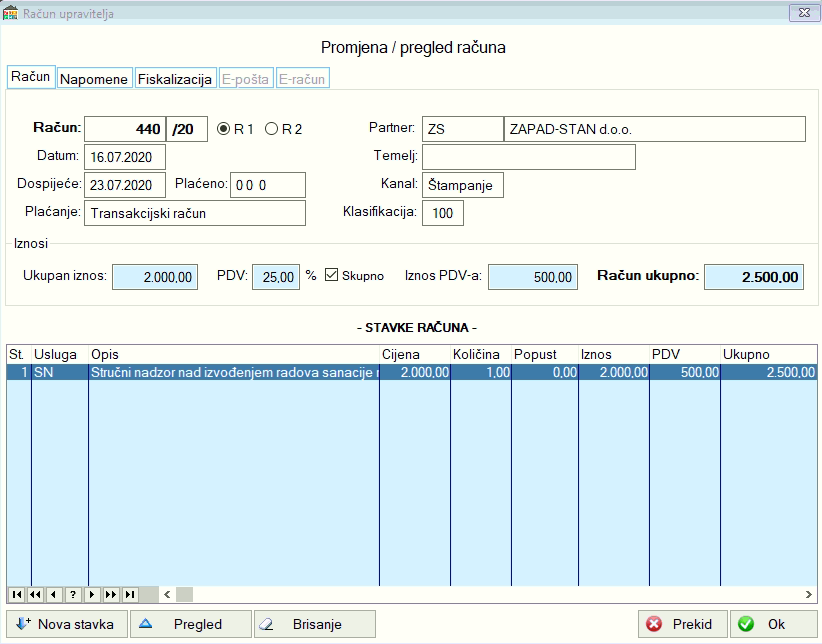This screenshot has height=644, width=822.
Task: Close the Račun upravitelja window
Action: pos(804,13)
